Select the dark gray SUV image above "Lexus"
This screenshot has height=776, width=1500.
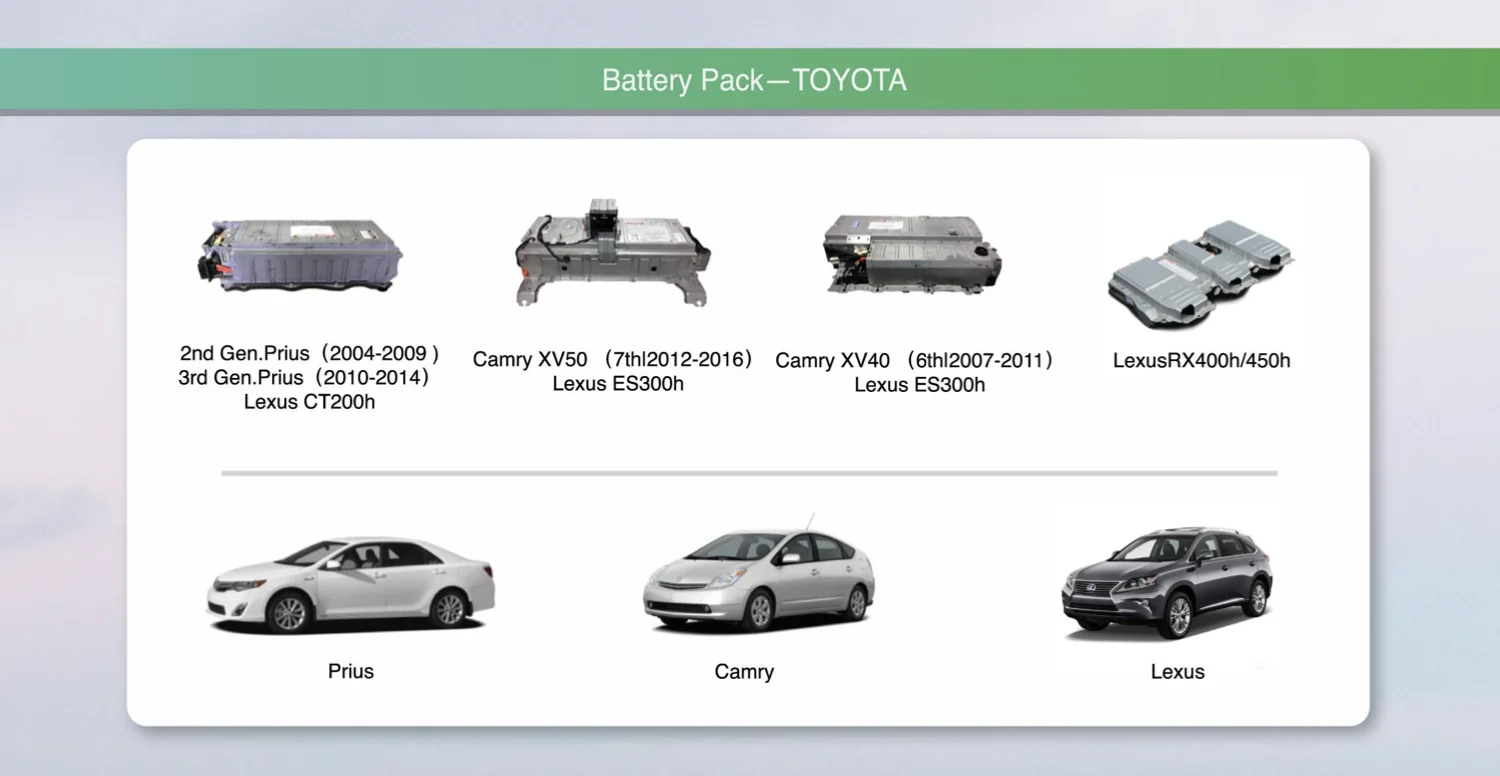[1167, 585]
